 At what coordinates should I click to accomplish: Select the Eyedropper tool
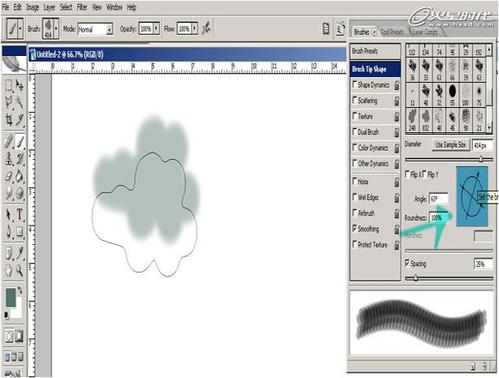[x=20, y=253]
